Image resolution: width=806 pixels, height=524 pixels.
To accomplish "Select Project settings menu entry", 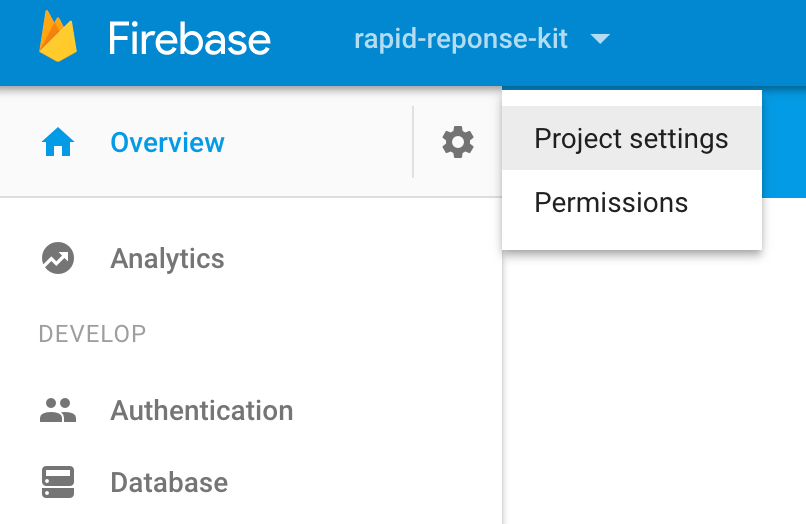I will [x=631, y=138].
